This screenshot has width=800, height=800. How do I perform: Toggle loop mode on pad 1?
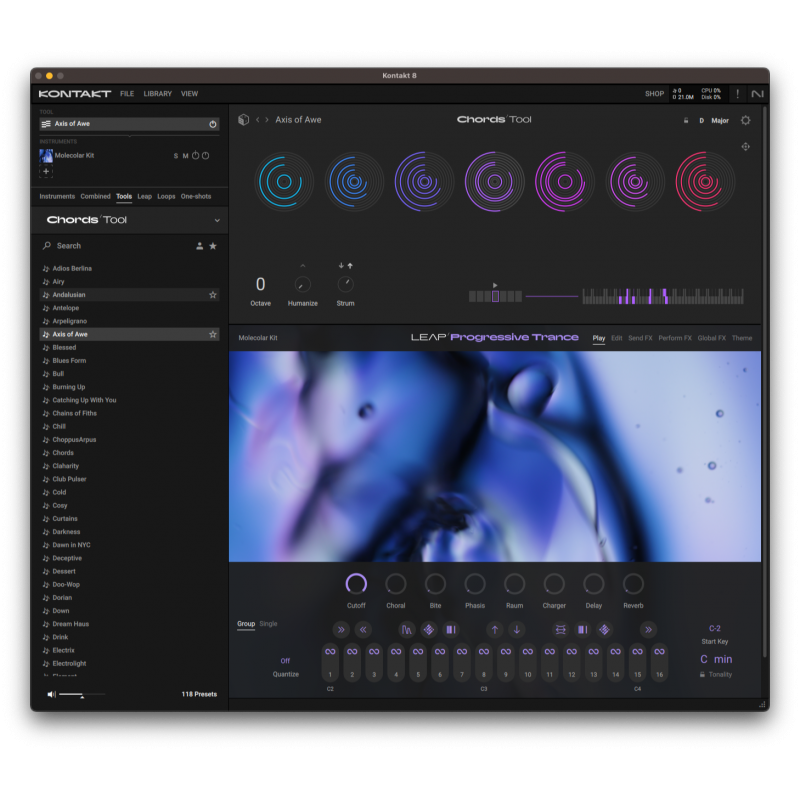[330, 652]
